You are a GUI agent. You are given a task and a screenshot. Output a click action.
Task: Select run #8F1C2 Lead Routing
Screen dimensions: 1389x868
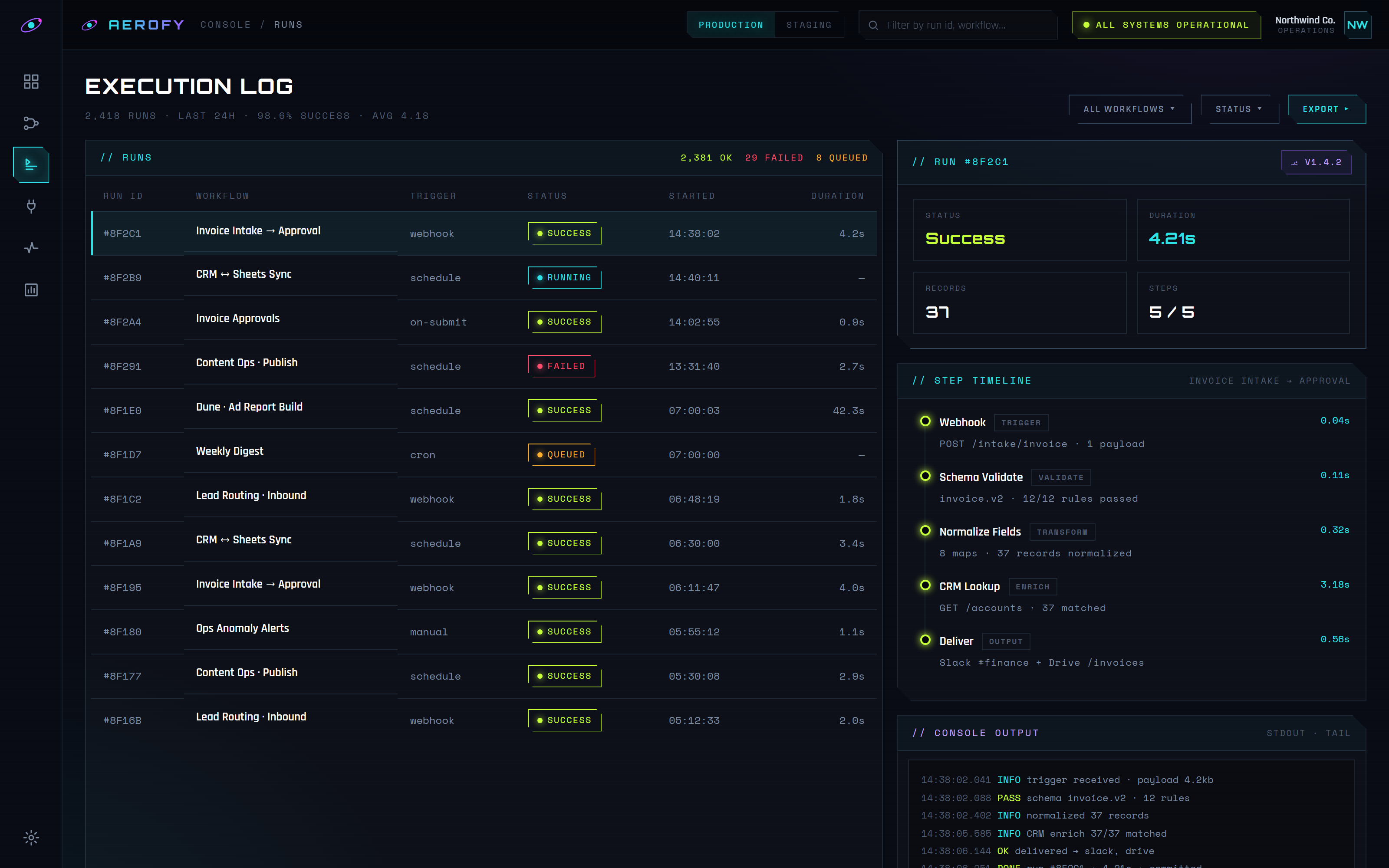pos(484,499)
